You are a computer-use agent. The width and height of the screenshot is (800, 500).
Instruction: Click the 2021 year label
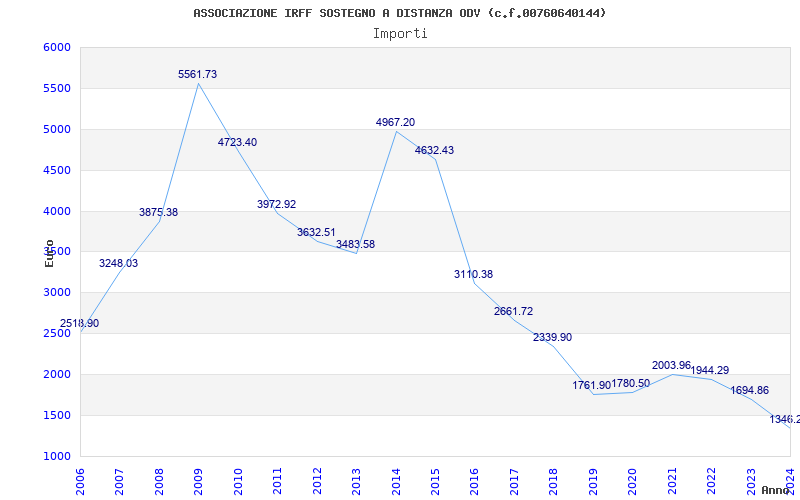pyautogui.click(x=672, y=481)
